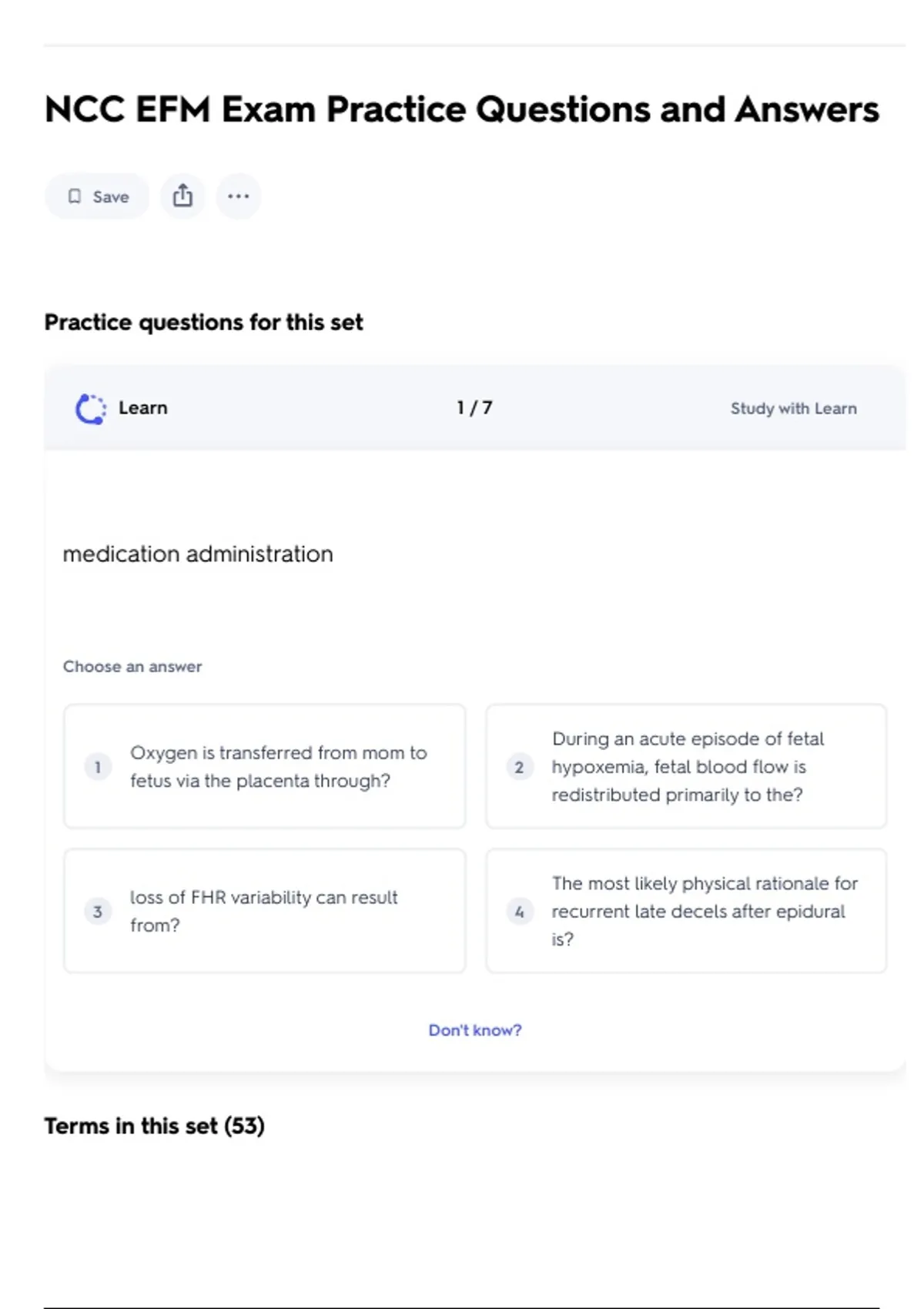The width and height of the screenshot is (924, 1309).
Task: Click the Learn mode spinner icon
Action: coord(91,408)
